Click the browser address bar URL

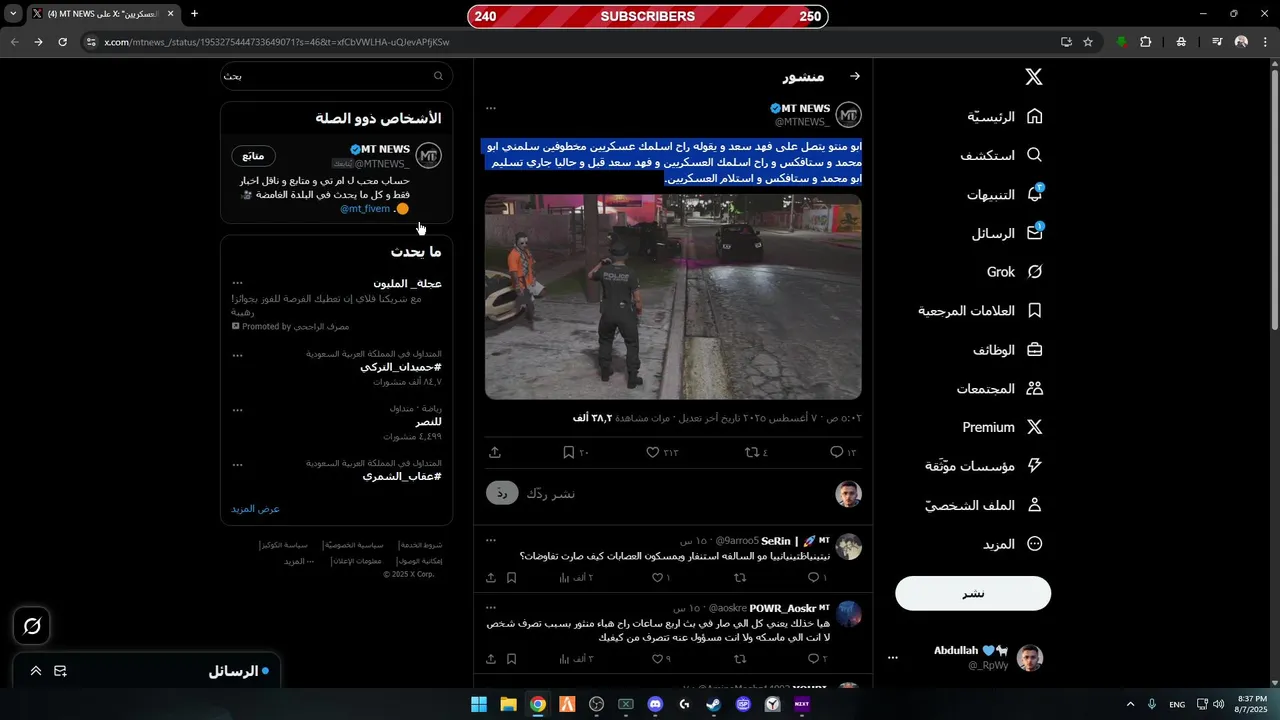pyautogui.click(x=277, y=42)
